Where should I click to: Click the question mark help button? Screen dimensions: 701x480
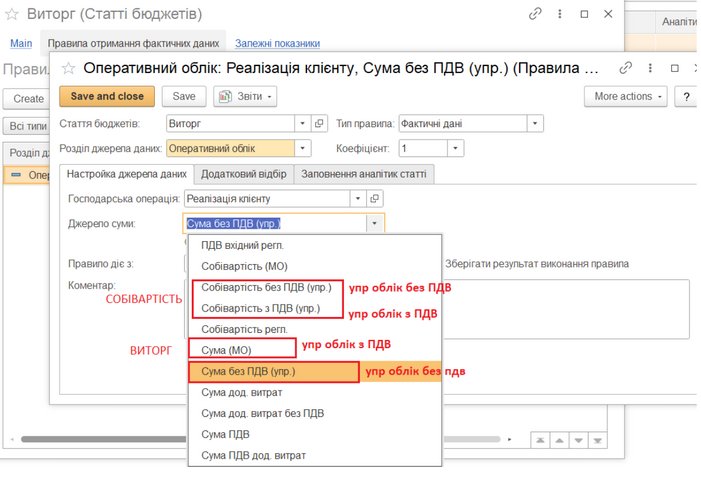(x=687, y=97)
